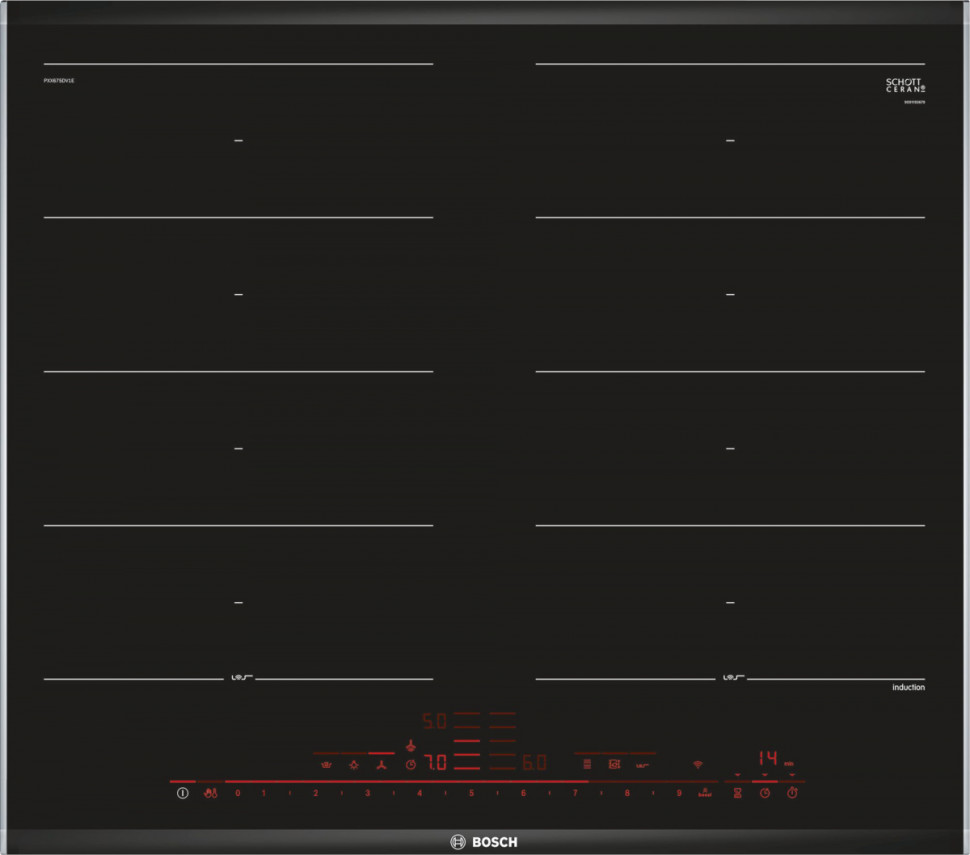Select the right zone showing 6.0
The width and height of the screenshot is (970, 855).
click(x=534, y=763)
